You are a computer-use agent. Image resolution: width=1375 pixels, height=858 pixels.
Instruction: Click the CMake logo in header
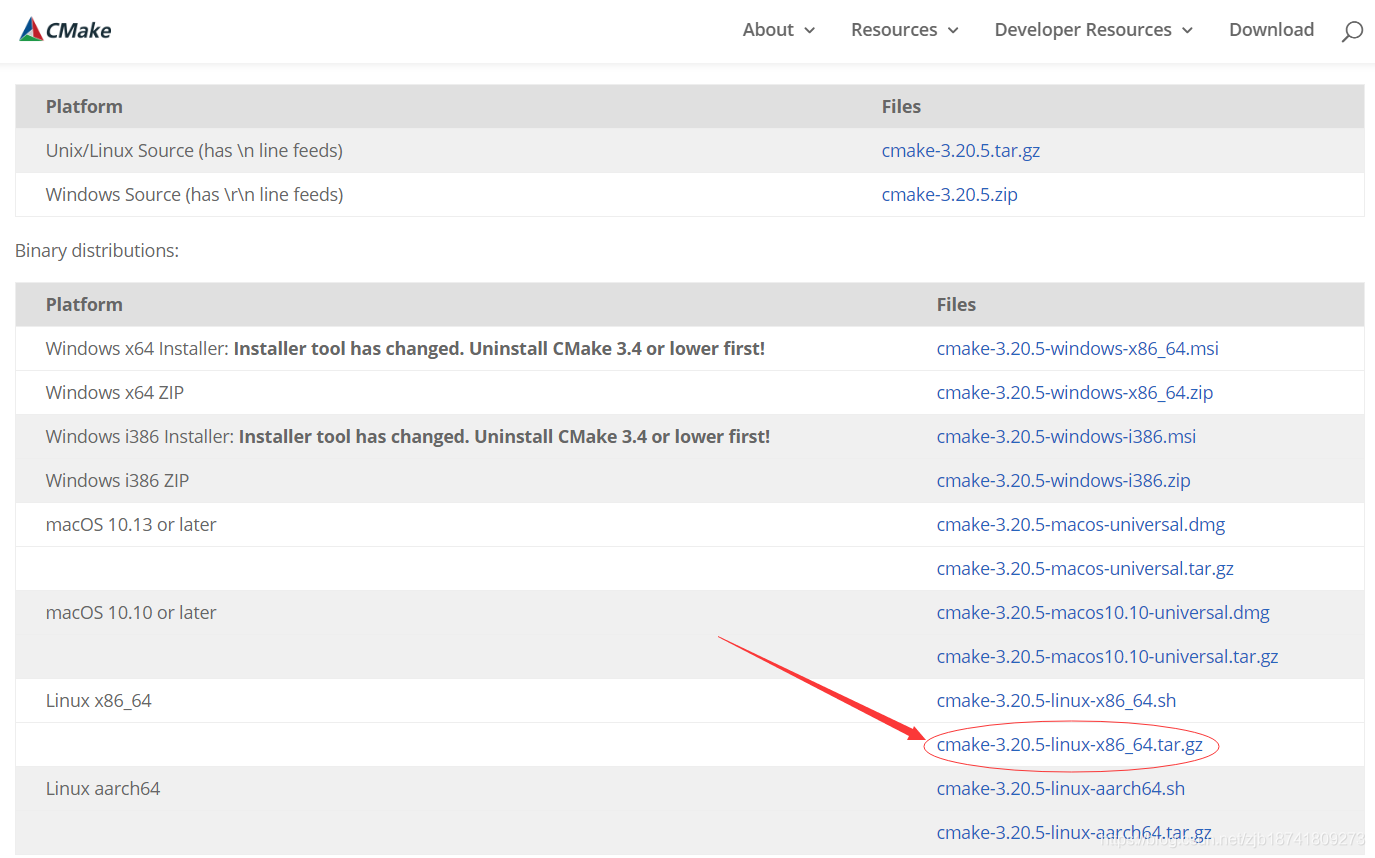click(65, 30)
